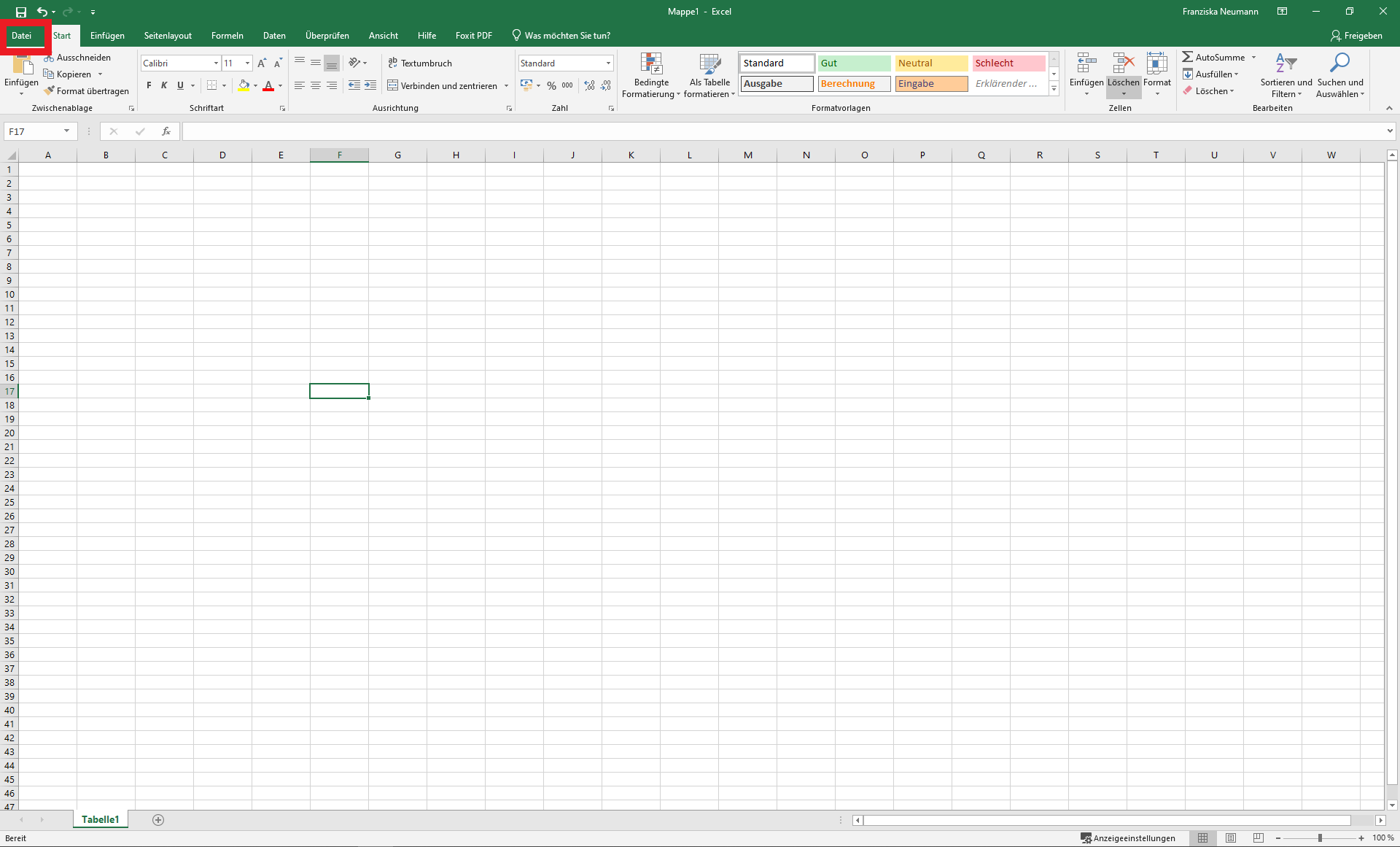Screen dimensions: 1400x847
Task: Apply AutoSumme to the selection
Action: 1216,56
